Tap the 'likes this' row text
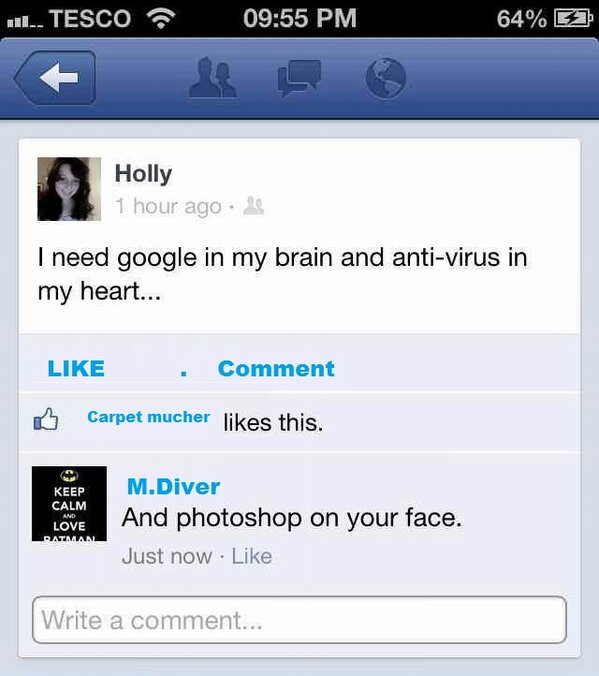Screen dimensions: 599x676 click(273, 422)
